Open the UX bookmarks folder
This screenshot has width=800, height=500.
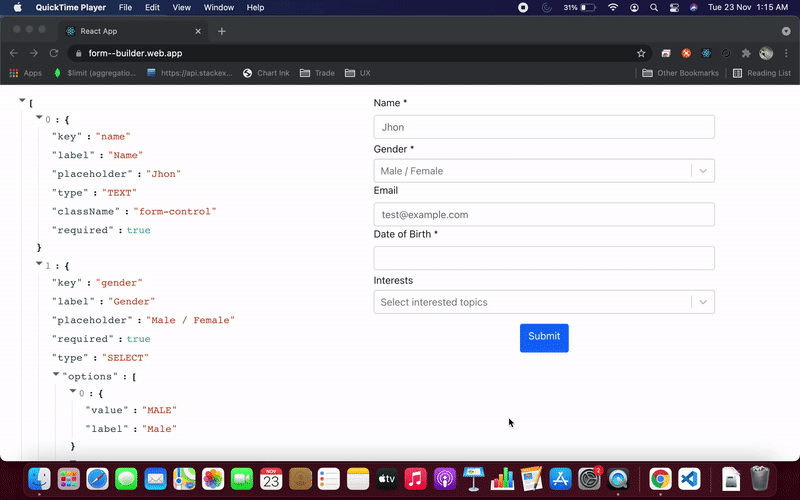click(x=358, y=73)
